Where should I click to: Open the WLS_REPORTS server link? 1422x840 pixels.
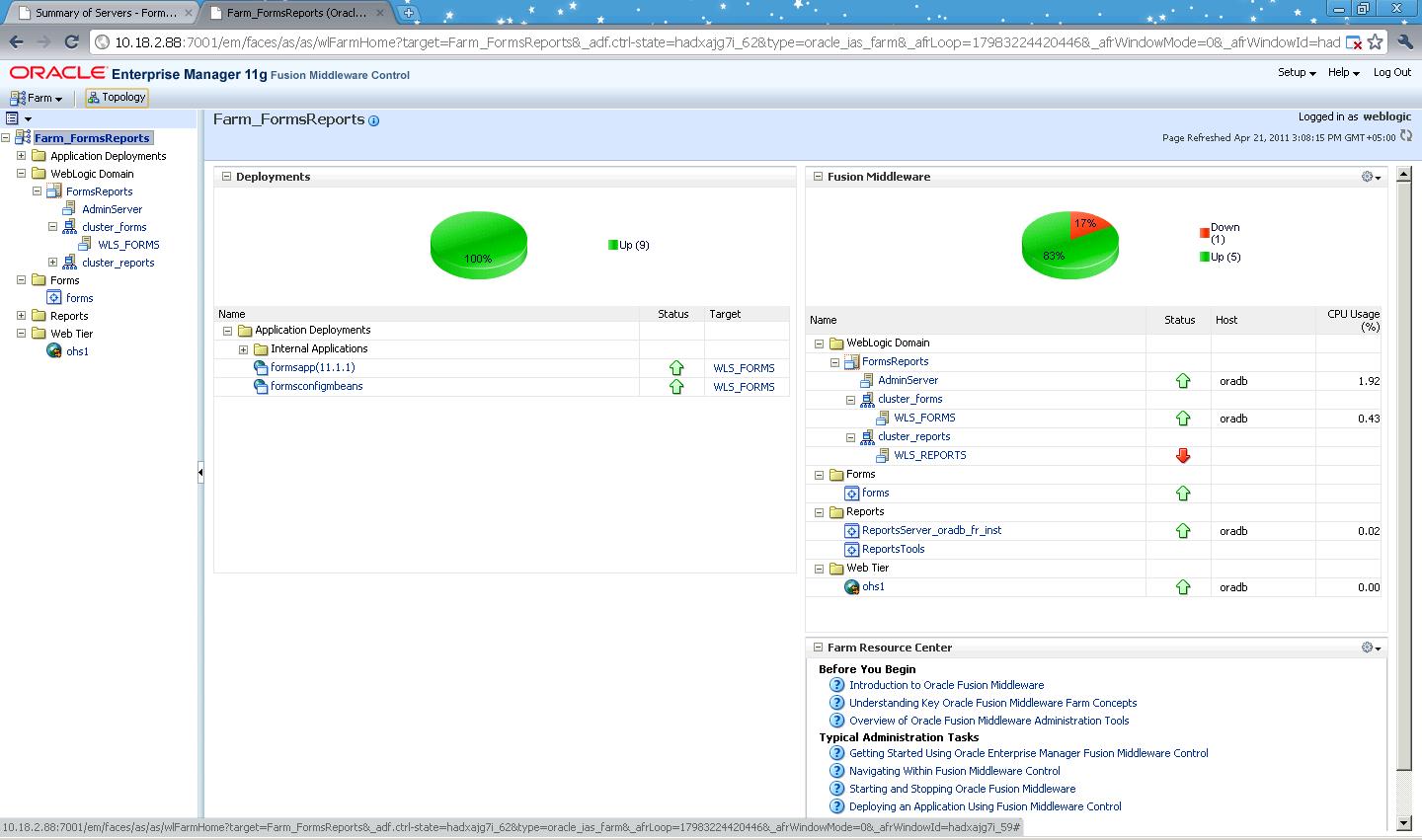tap(929, 455)
